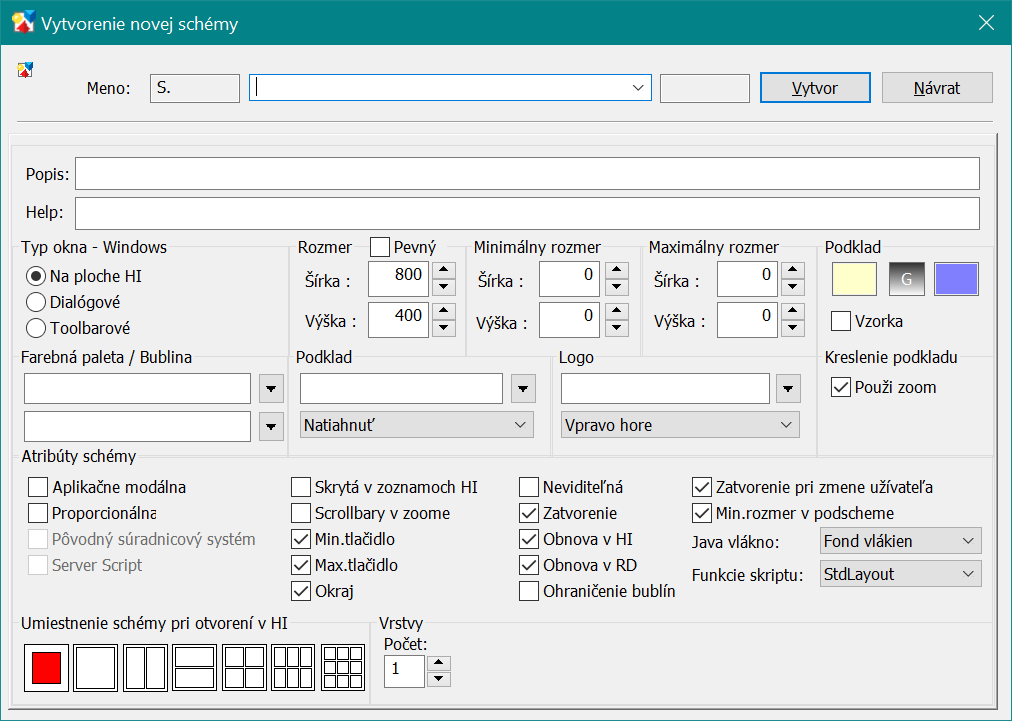Expand the Natiahnuť background mode dropdown

416,425
